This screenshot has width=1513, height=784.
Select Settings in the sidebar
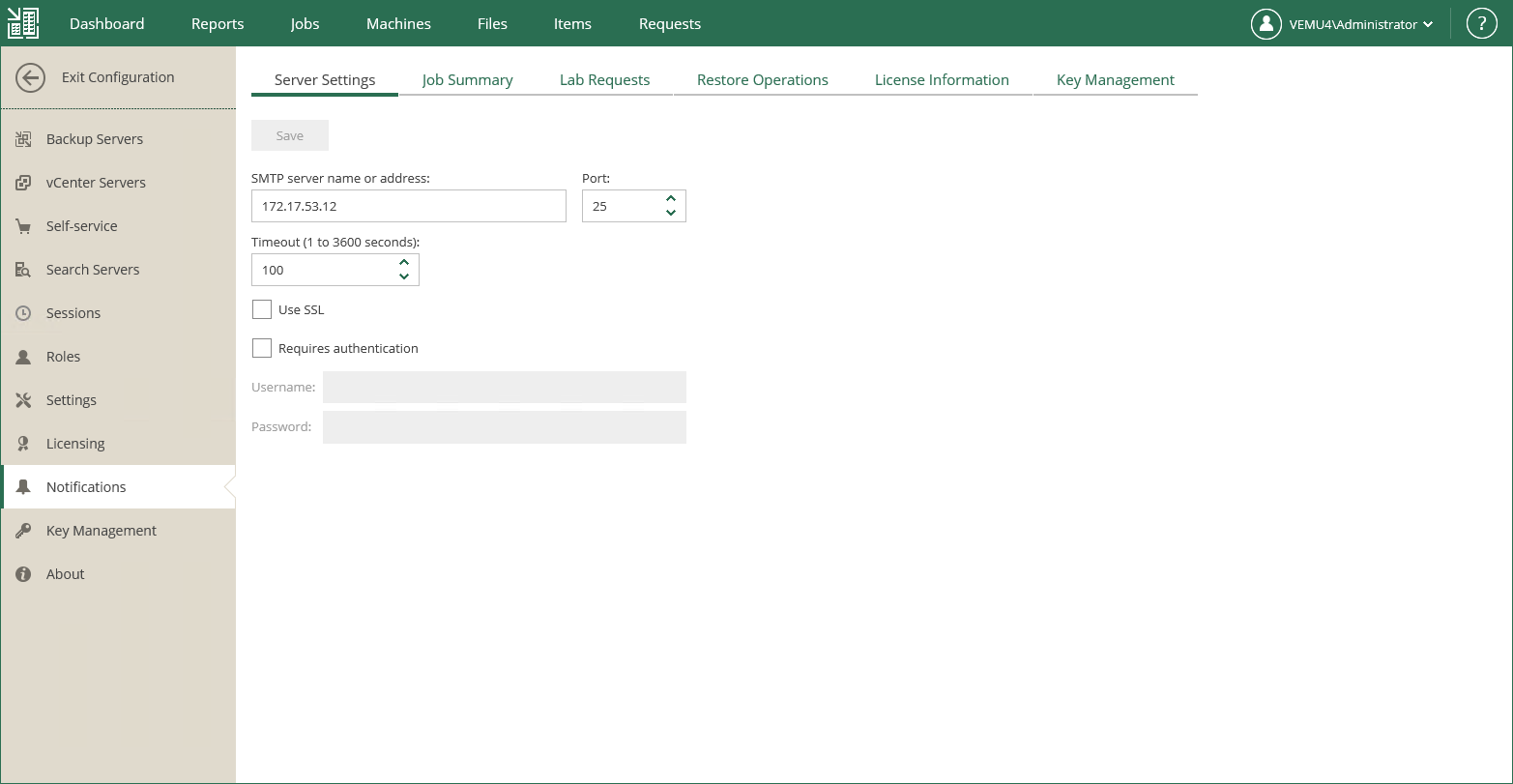[x=118, y=400]
